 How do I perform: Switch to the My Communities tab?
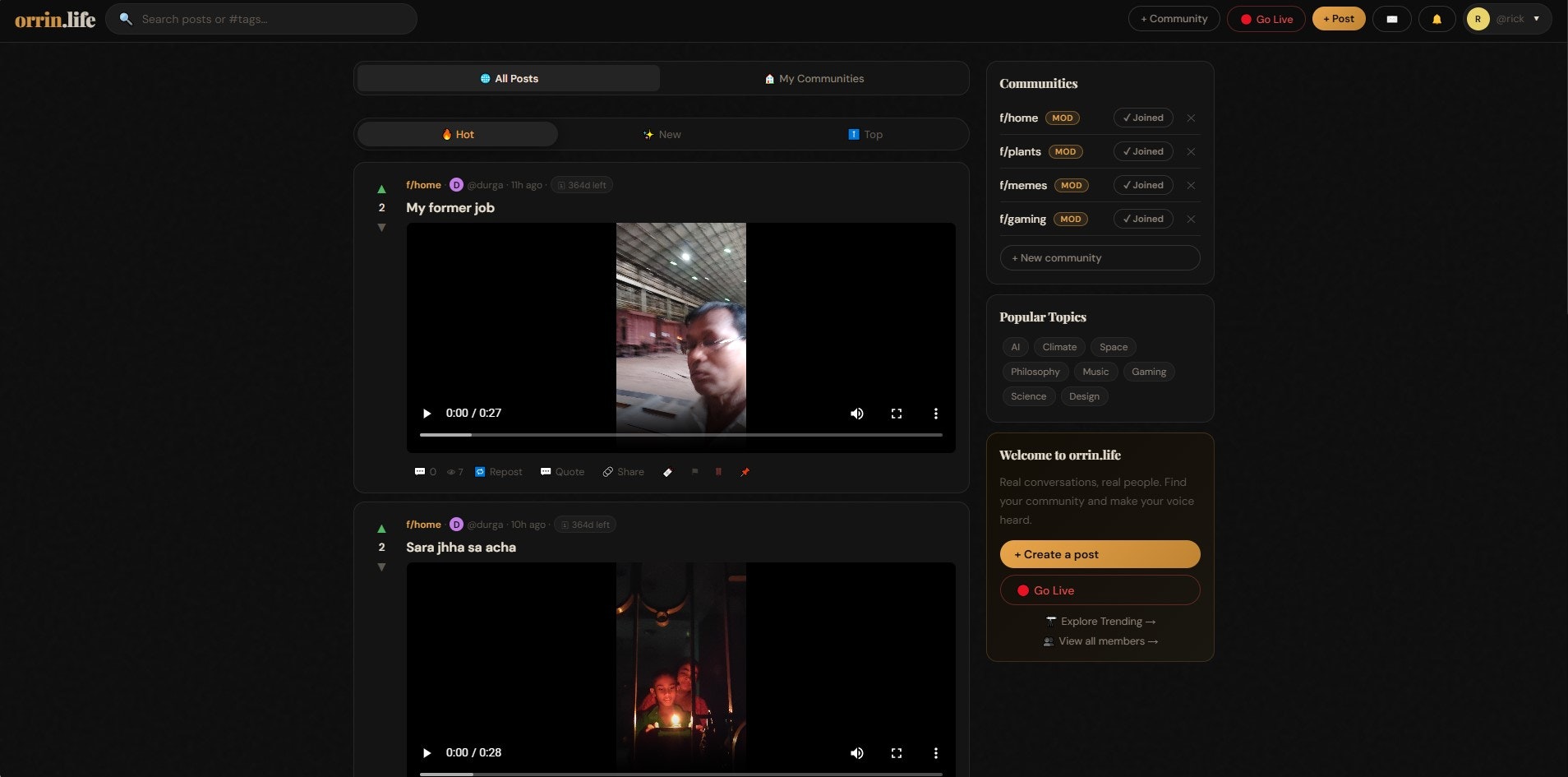click(814, 78)
